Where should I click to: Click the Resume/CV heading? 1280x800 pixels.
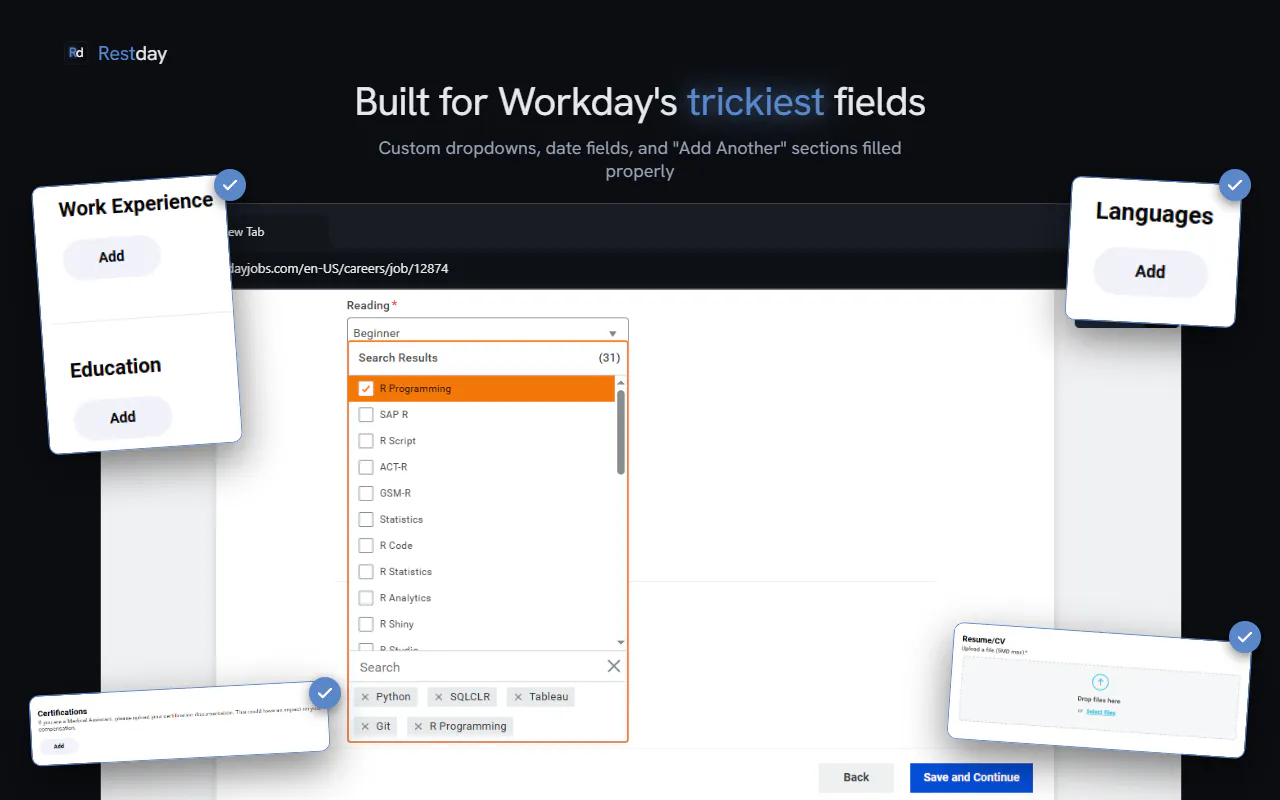tap(984, 640)
